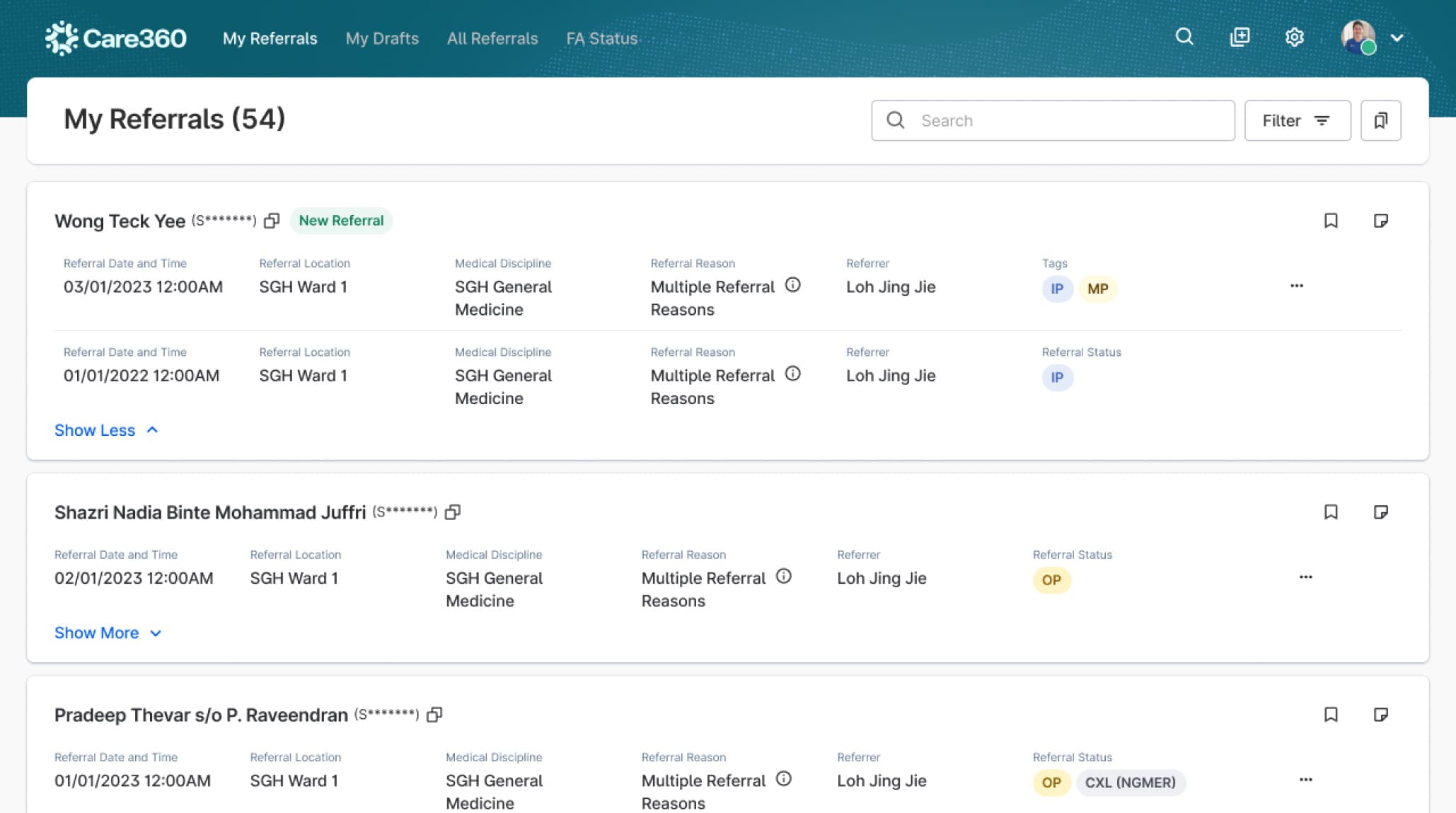Select date 01/01/2023 12:00AM
This screenshot has height=813, width=1456.
coord(132,780)
